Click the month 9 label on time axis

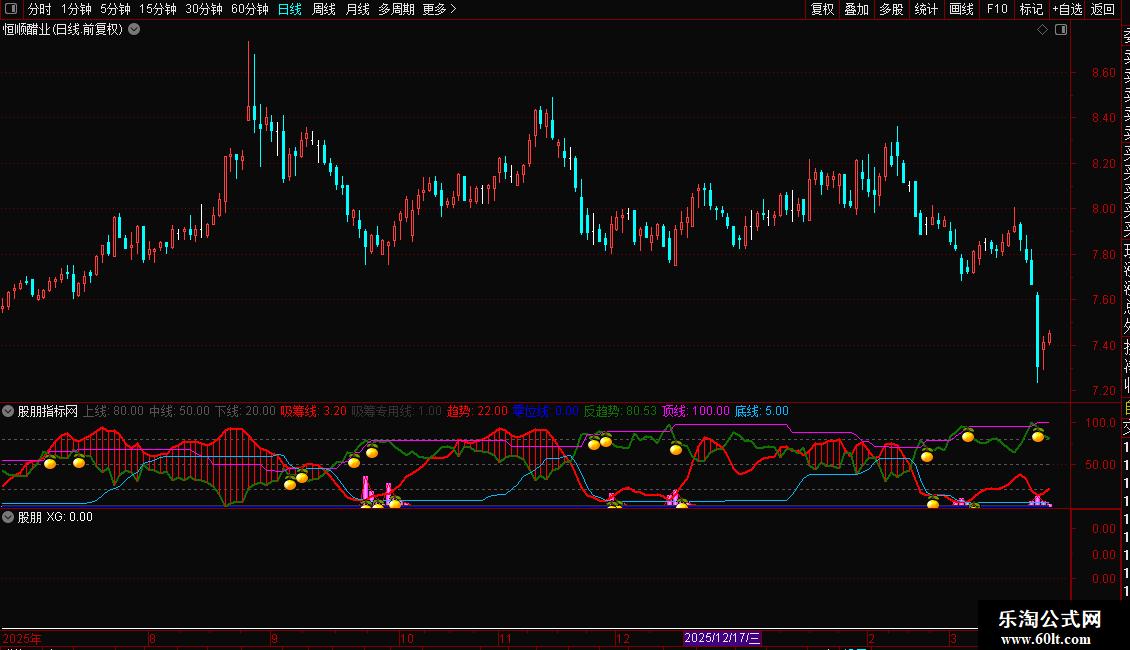275,638
